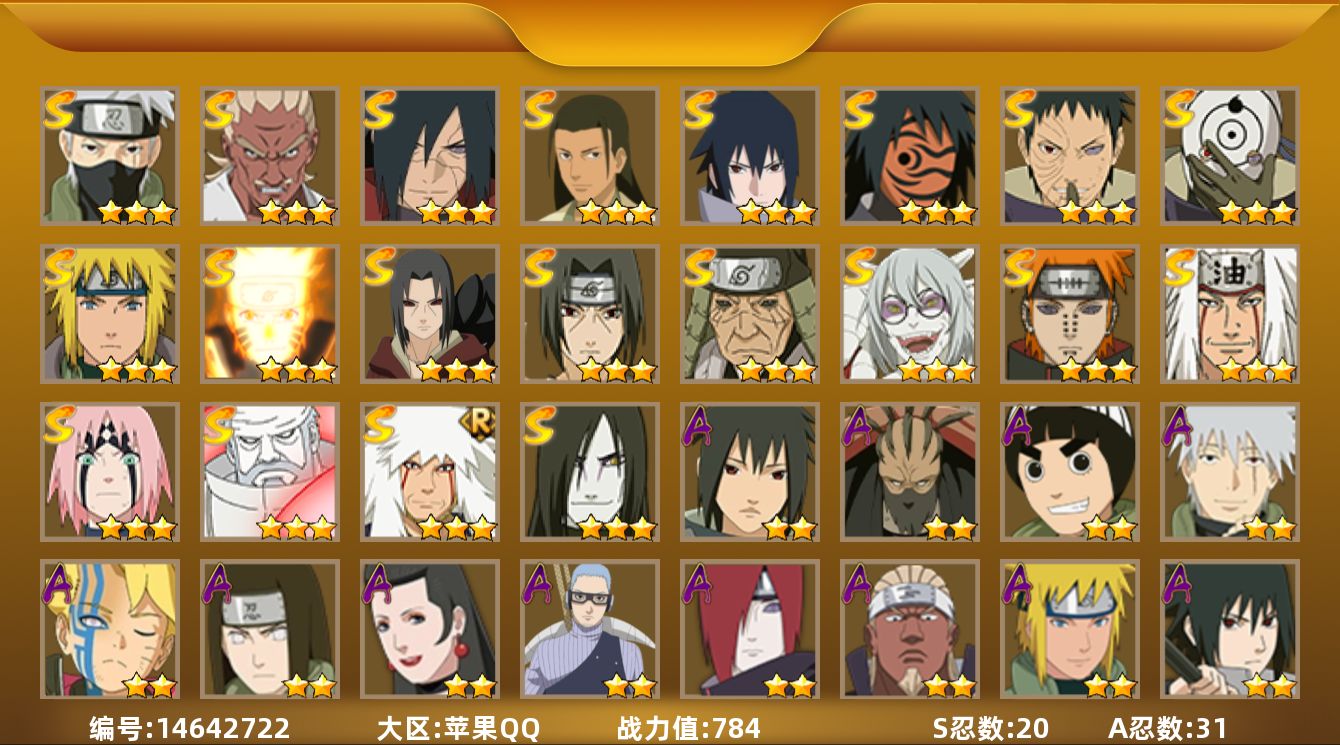Click the white ringed-mask character portrait

1230,156
